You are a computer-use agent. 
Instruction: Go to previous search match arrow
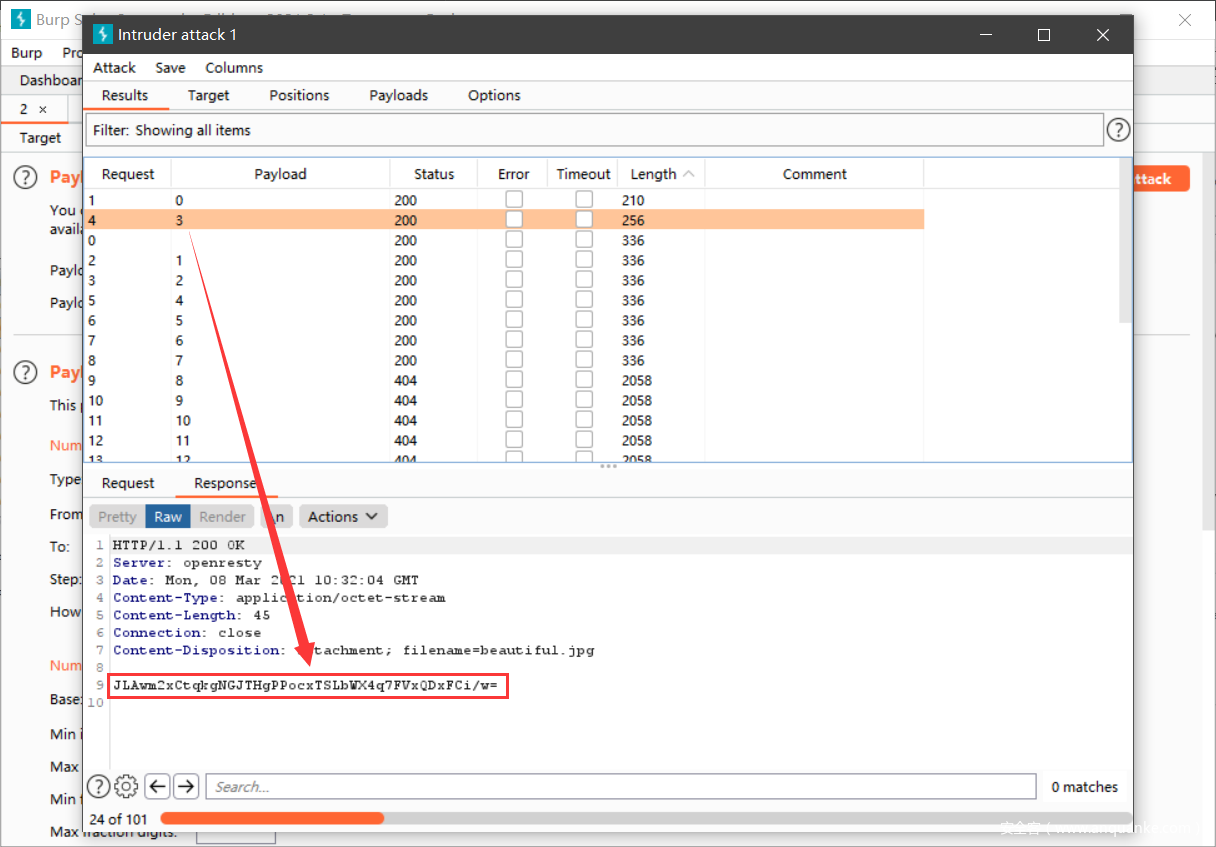click(x=157, y=786)
